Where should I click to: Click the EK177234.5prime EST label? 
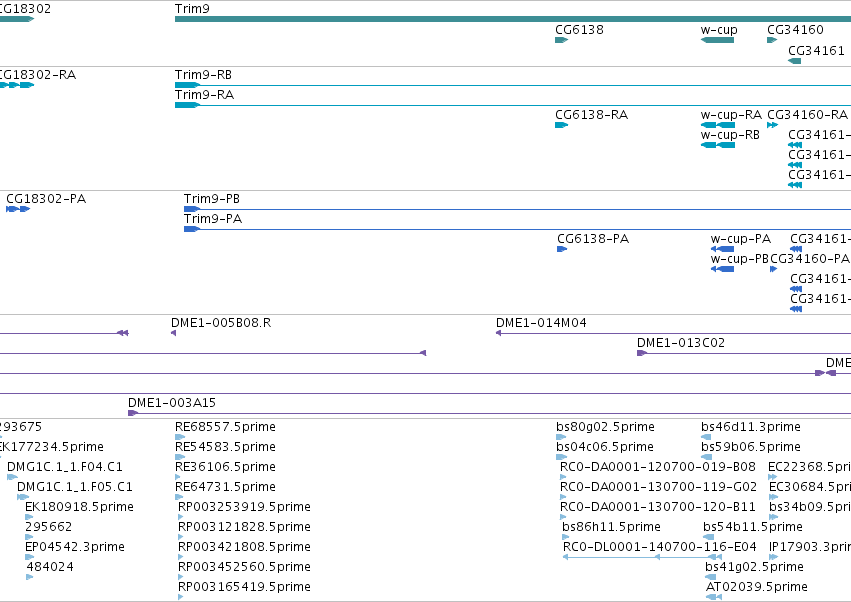52,447
